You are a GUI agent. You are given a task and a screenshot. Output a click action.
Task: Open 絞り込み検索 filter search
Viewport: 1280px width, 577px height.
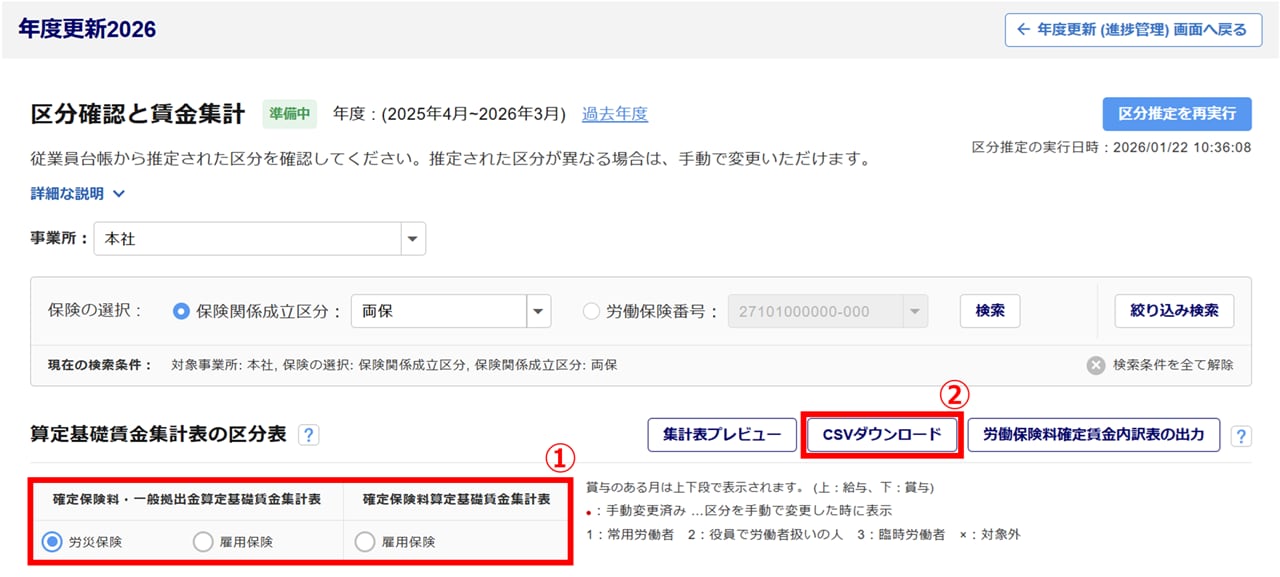tap(1174, 311)
